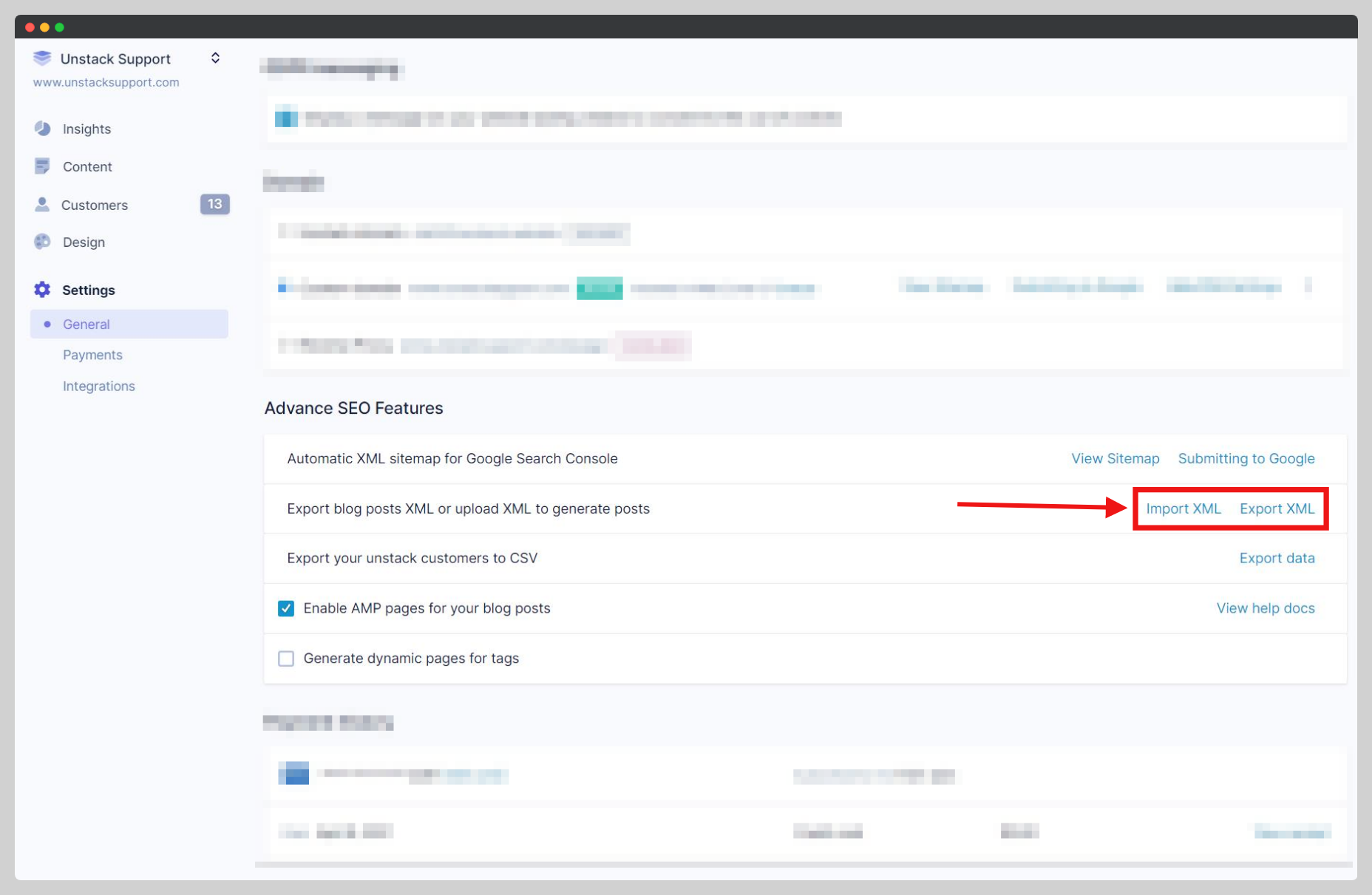Click the www.unstacksupport.com site URL

point(106,83)
